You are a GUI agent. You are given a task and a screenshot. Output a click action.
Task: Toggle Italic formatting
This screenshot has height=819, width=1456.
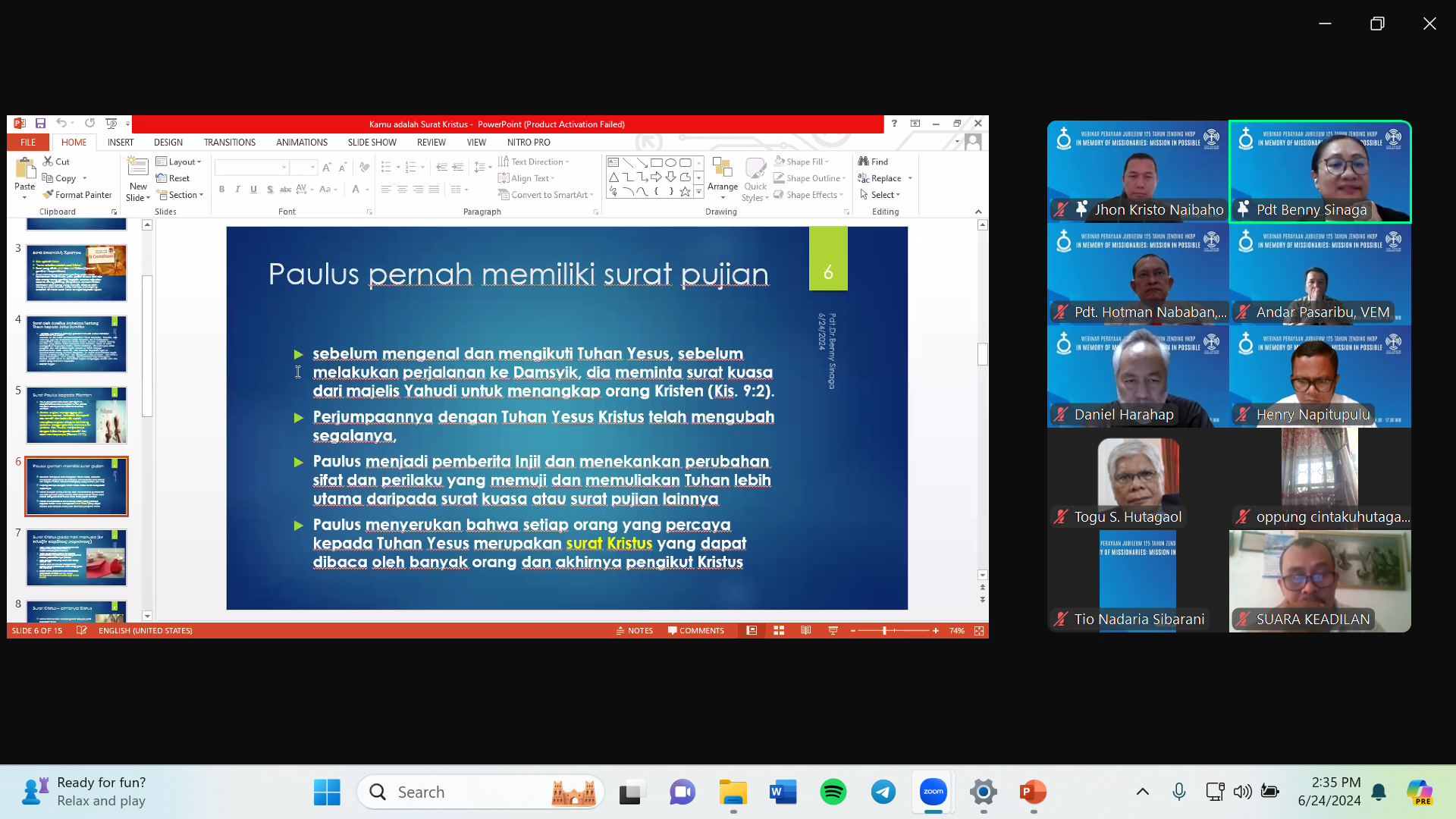237,190
